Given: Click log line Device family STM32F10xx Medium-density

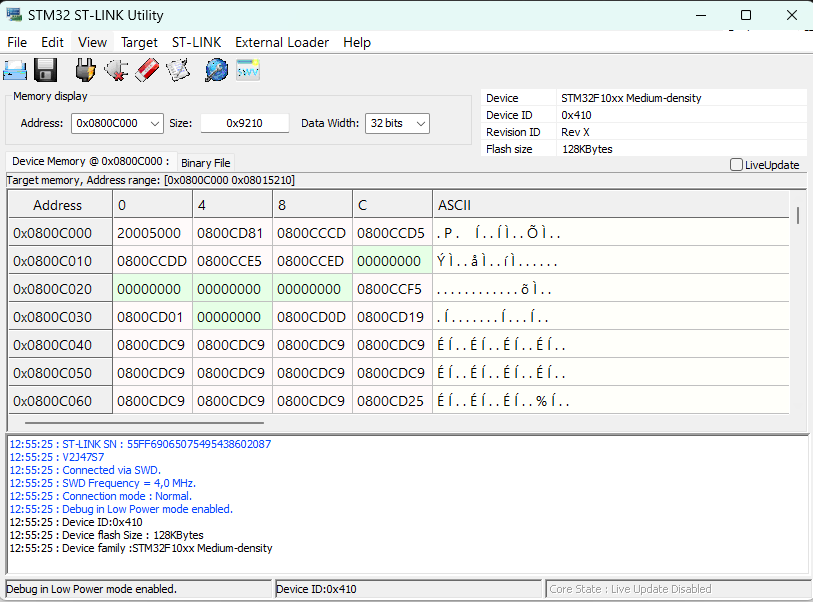Looking at the screenshot, I should click(141, 548).
